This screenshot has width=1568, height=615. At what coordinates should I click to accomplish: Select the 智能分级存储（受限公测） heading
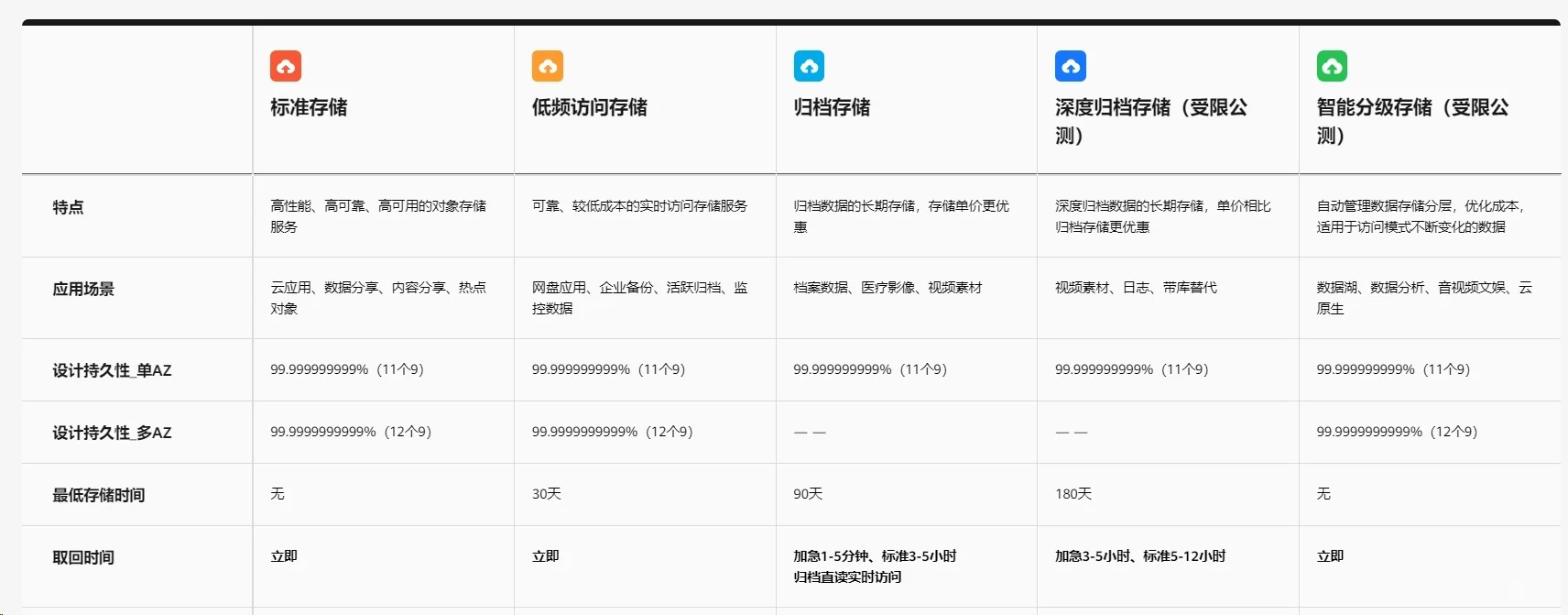[x=1413, y=121]
